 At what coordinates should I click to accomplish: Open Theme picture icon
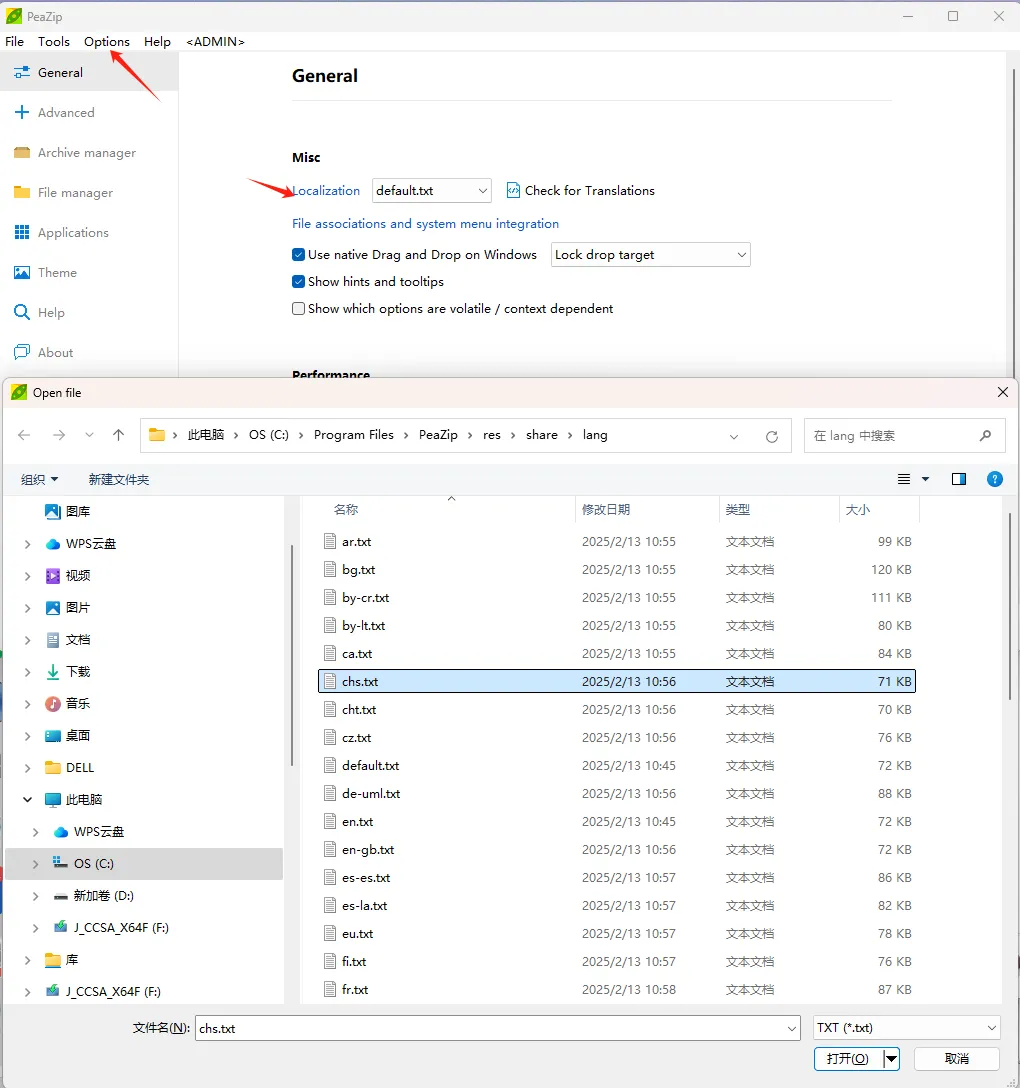point(22,272)
